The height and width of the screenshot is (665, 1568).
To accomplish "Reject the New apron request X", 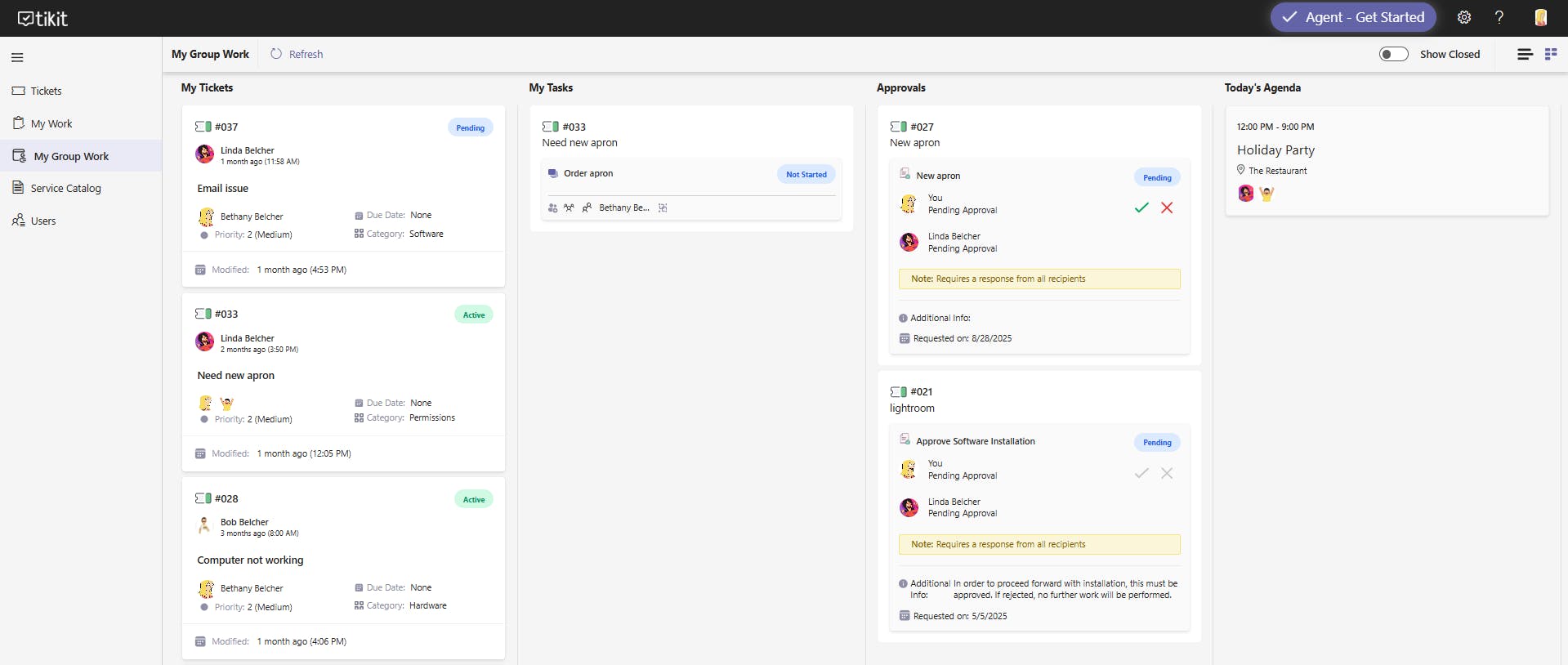I will 1167,208.
